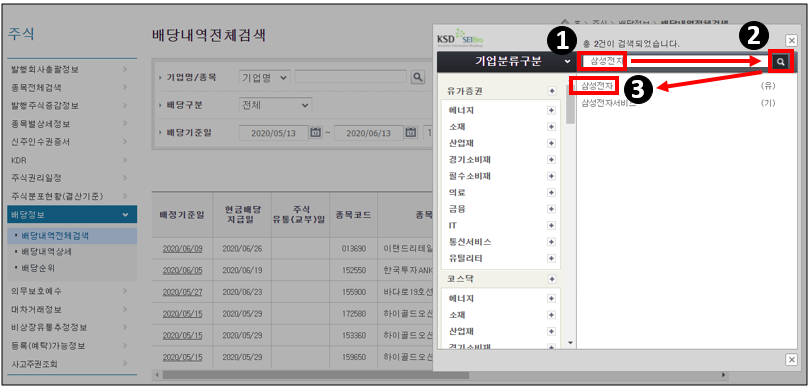Click the 2020/06/09 배정기준일 link
The height and width of the screenshot is (389, 811).
pyautogui.click(x=182, y=248)
